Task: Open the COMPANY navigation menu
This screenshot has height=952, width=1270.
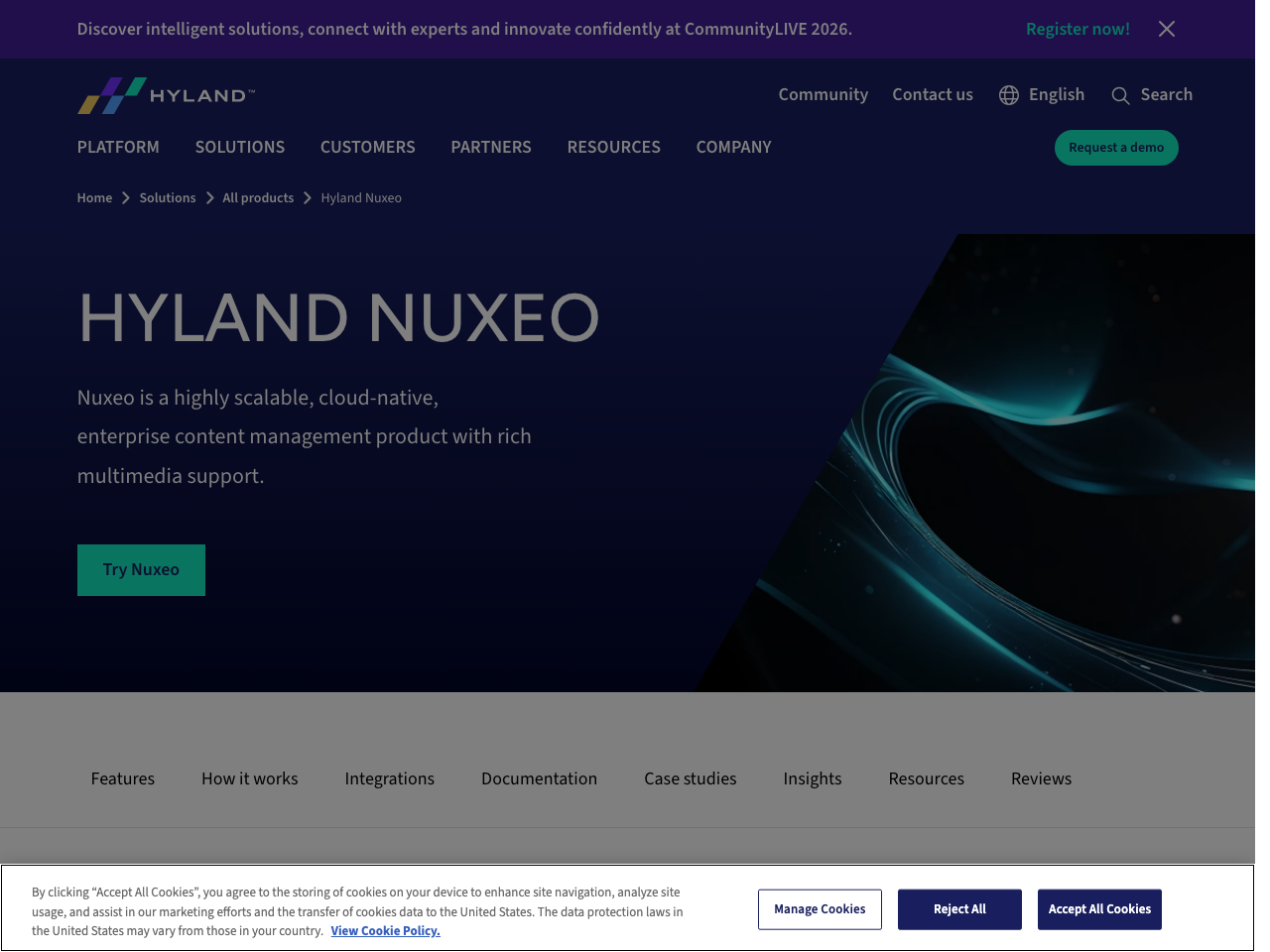Action: pyautogui.click(x=733, y=147)
